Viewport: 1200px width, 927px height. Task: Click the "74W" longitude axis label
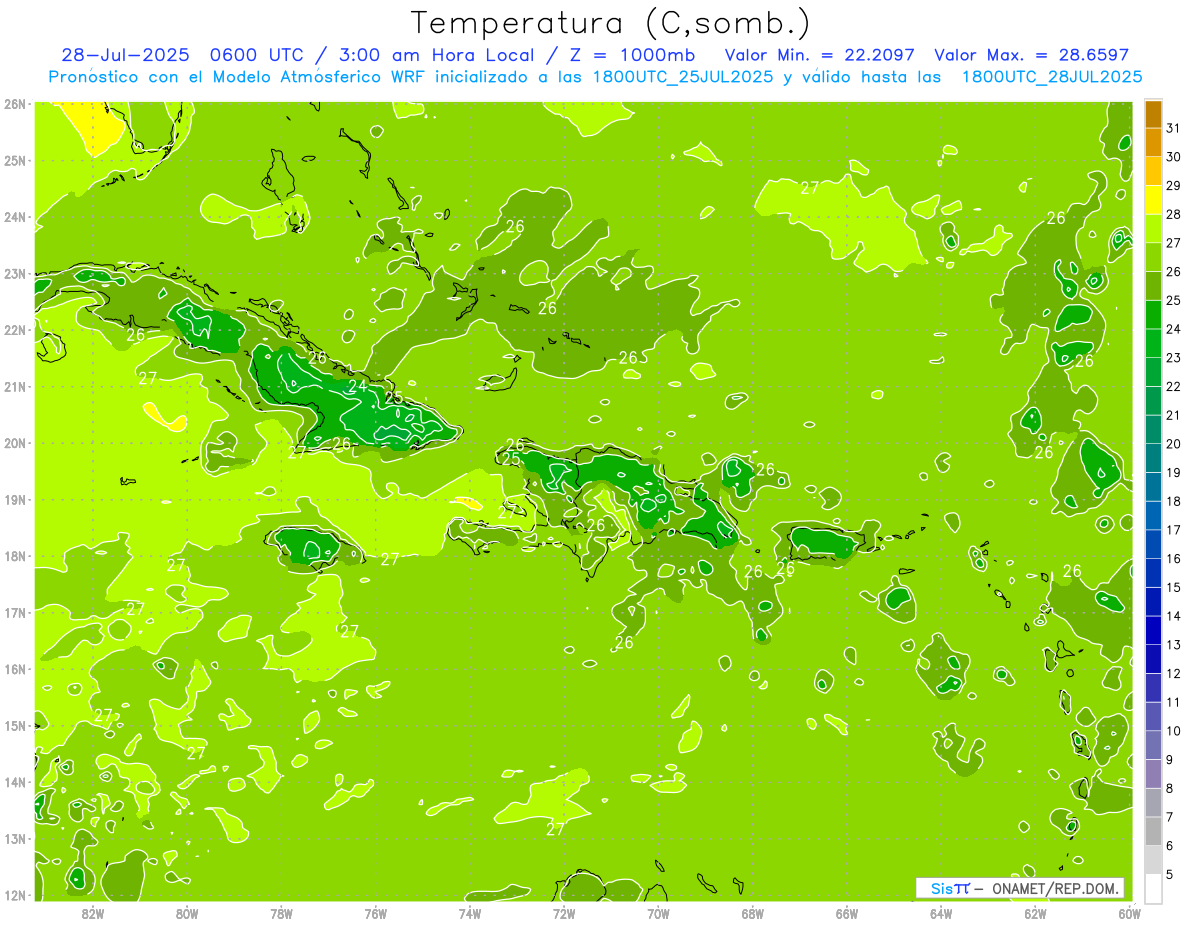[x=470, y=912]
